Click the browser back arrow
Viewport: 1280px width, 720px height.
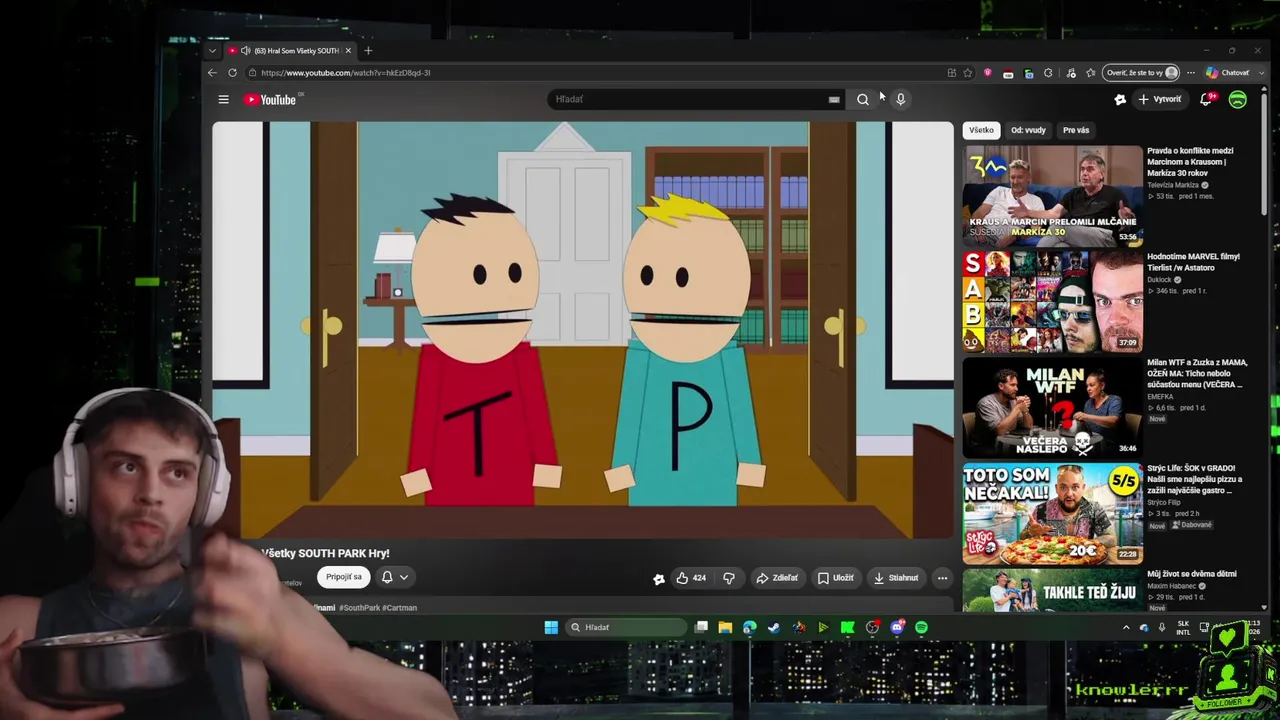212,73
